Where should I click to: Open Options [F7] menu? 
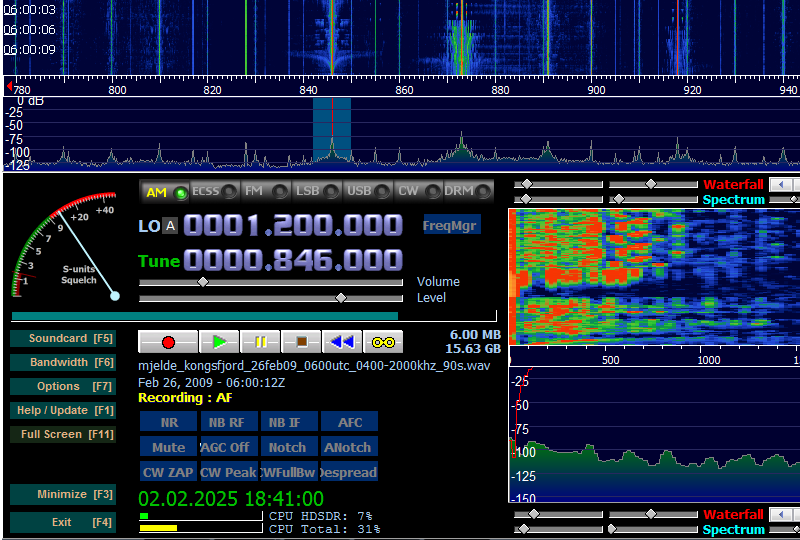tap(63, 386)
